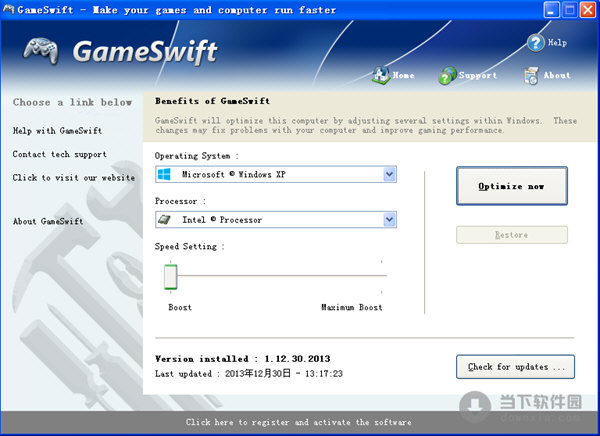Click the Last updated date text
The width and height of the screenshot is (600, 436).
click(x=249, y=374)
